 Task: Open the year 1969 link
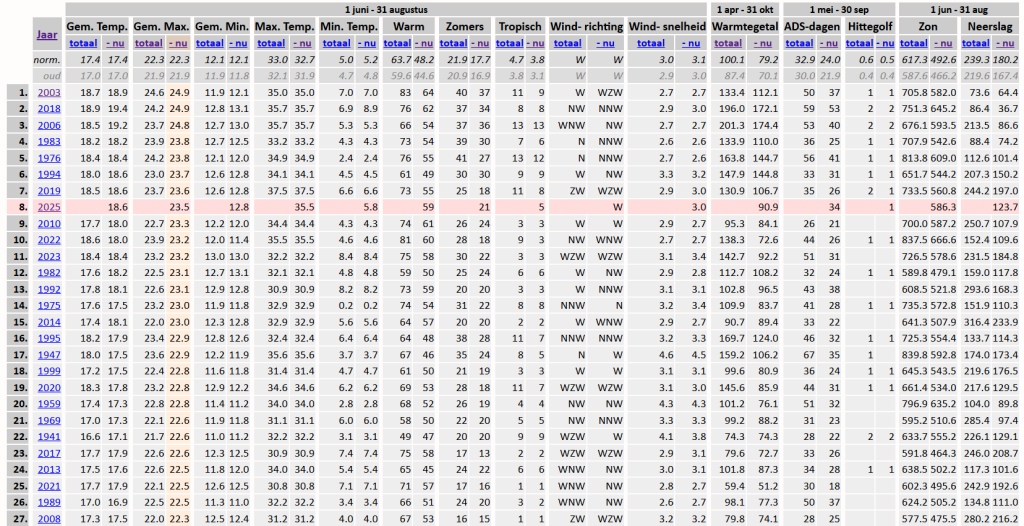49,421
